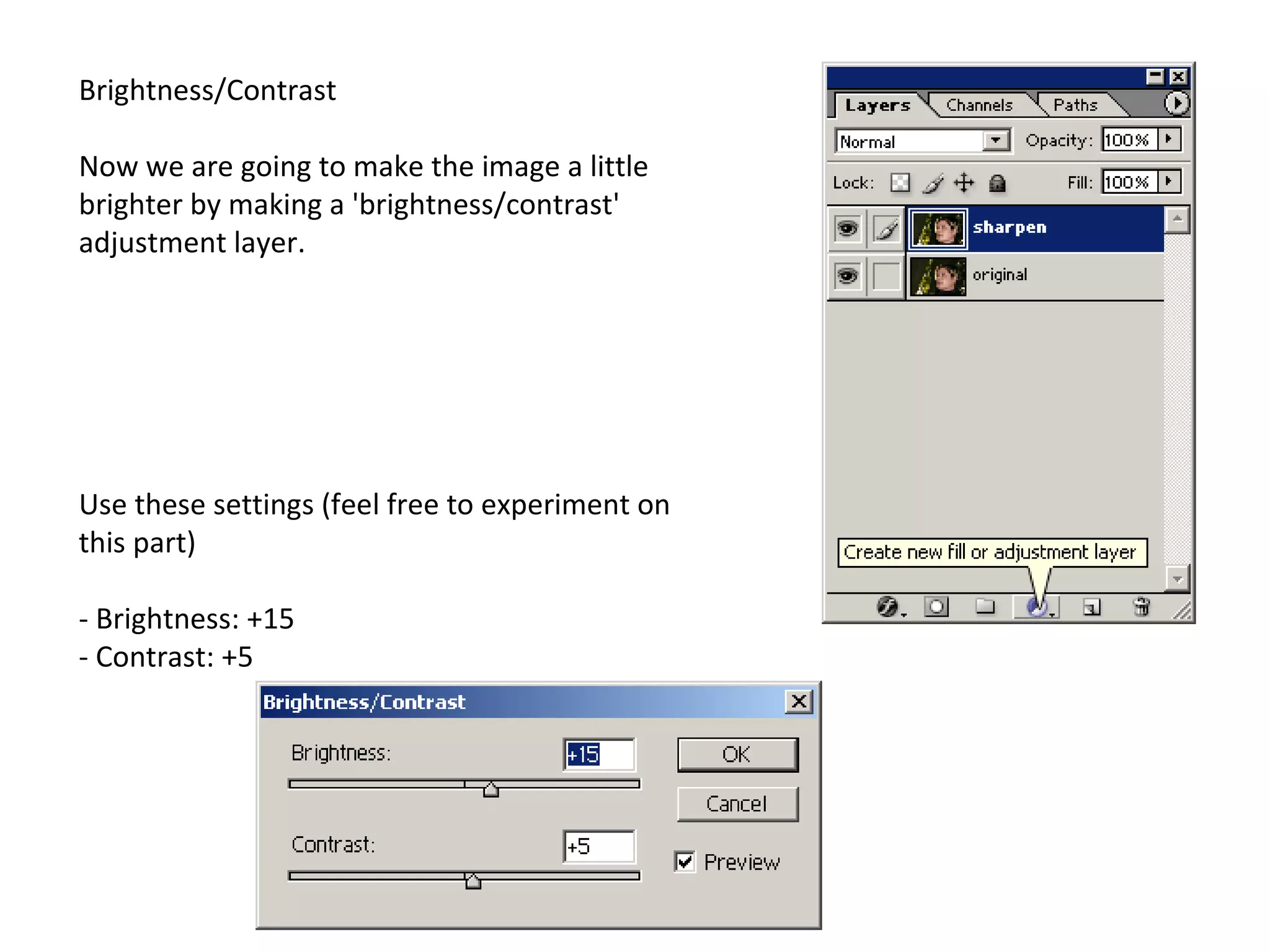Click the Brightness value field
Viewport: 1270px width, 952px height.
coord(599,754)
